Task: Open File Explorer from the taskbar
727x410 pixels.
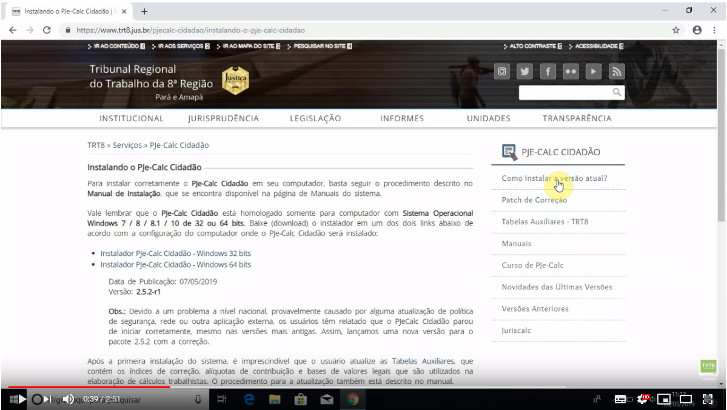Action: (x=274, y=399)
